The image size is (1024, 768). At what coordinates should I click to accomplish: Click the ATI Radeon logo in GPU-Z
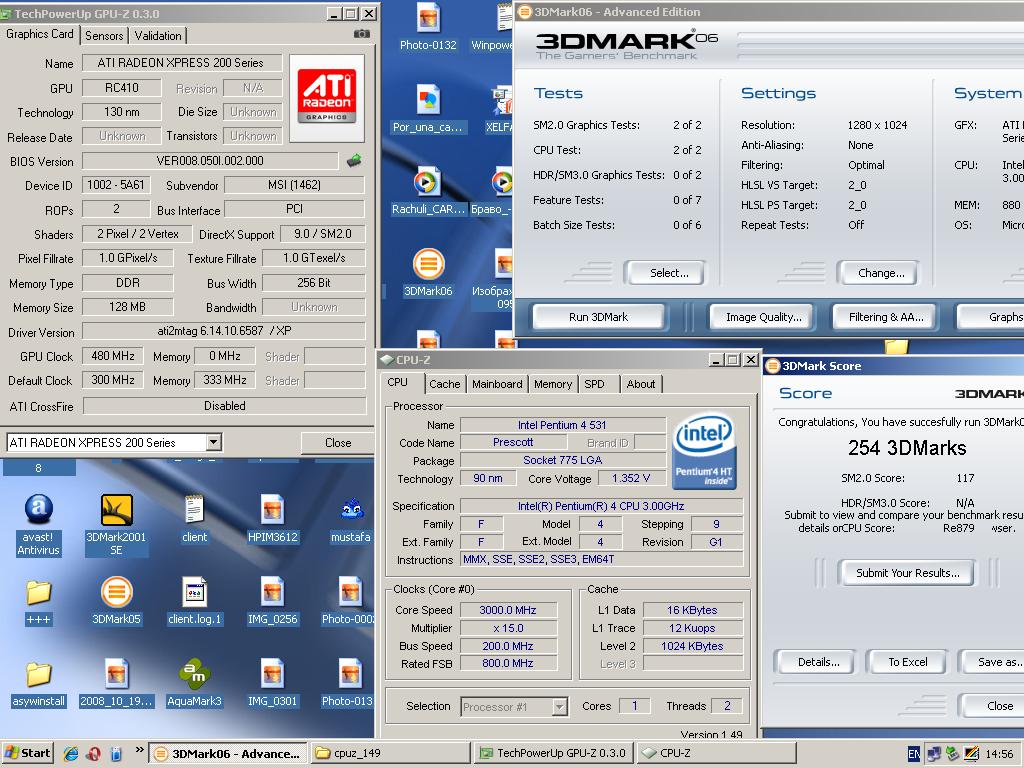pyautogui.click(x=327, y=97)
